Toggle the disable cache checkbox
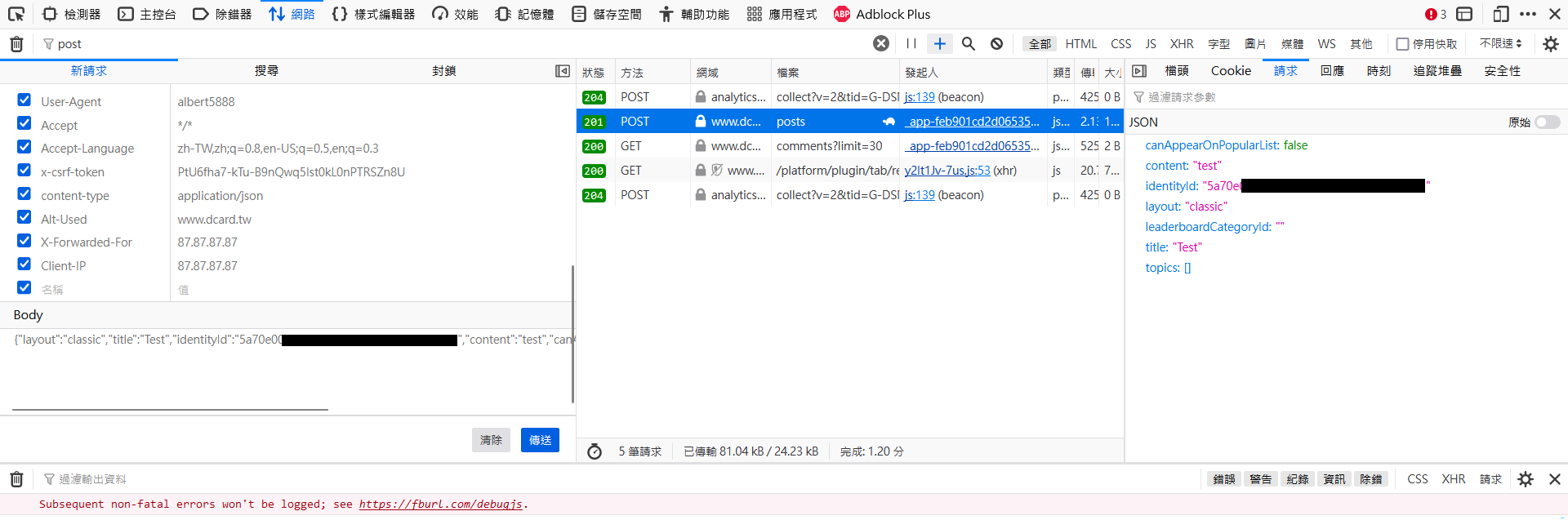The height and width of the screenshot is (529, 1568). [x=1402, y=44]
